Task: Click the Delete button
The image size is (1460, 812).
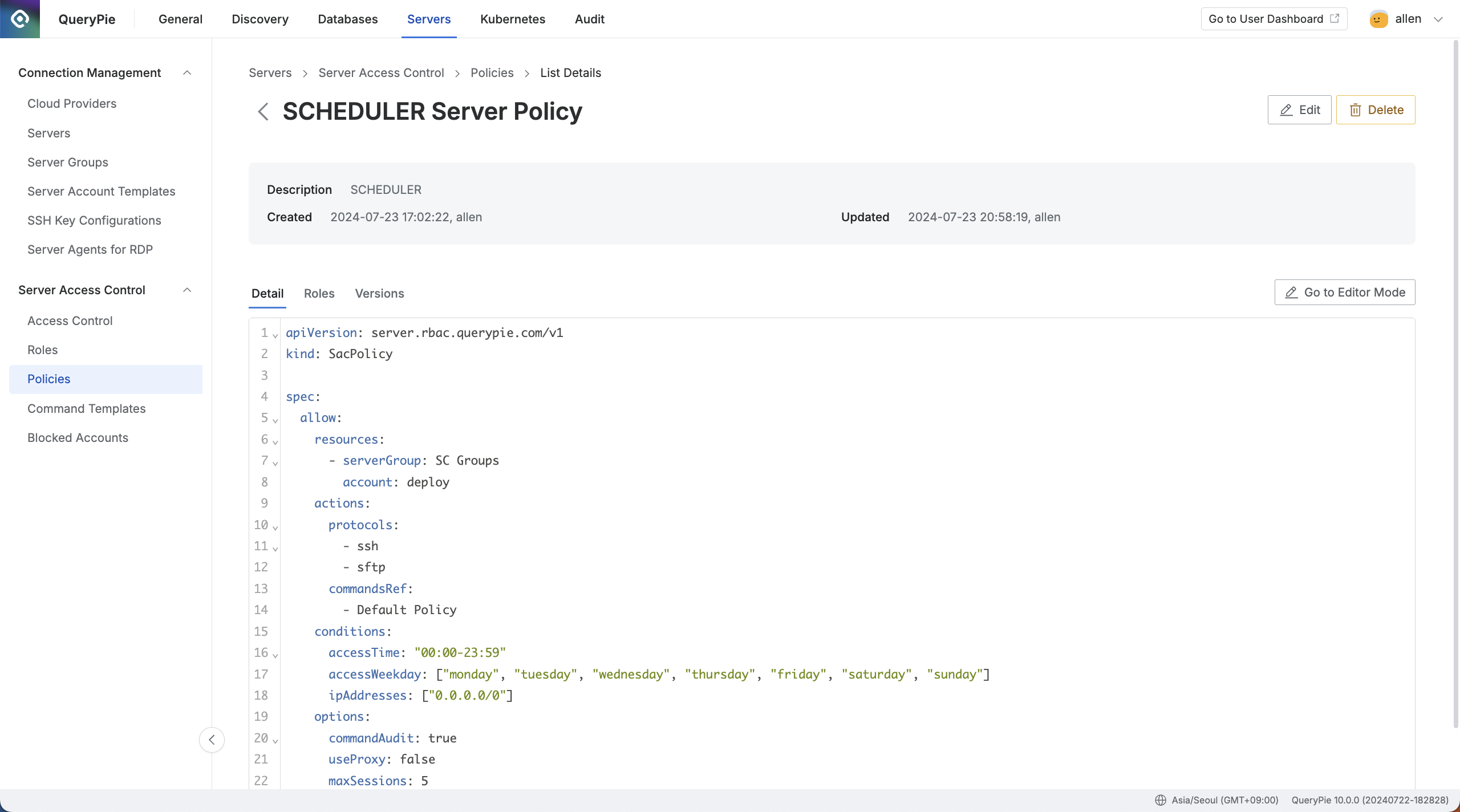Action: pyautogui.click(x=1376, y=109)
